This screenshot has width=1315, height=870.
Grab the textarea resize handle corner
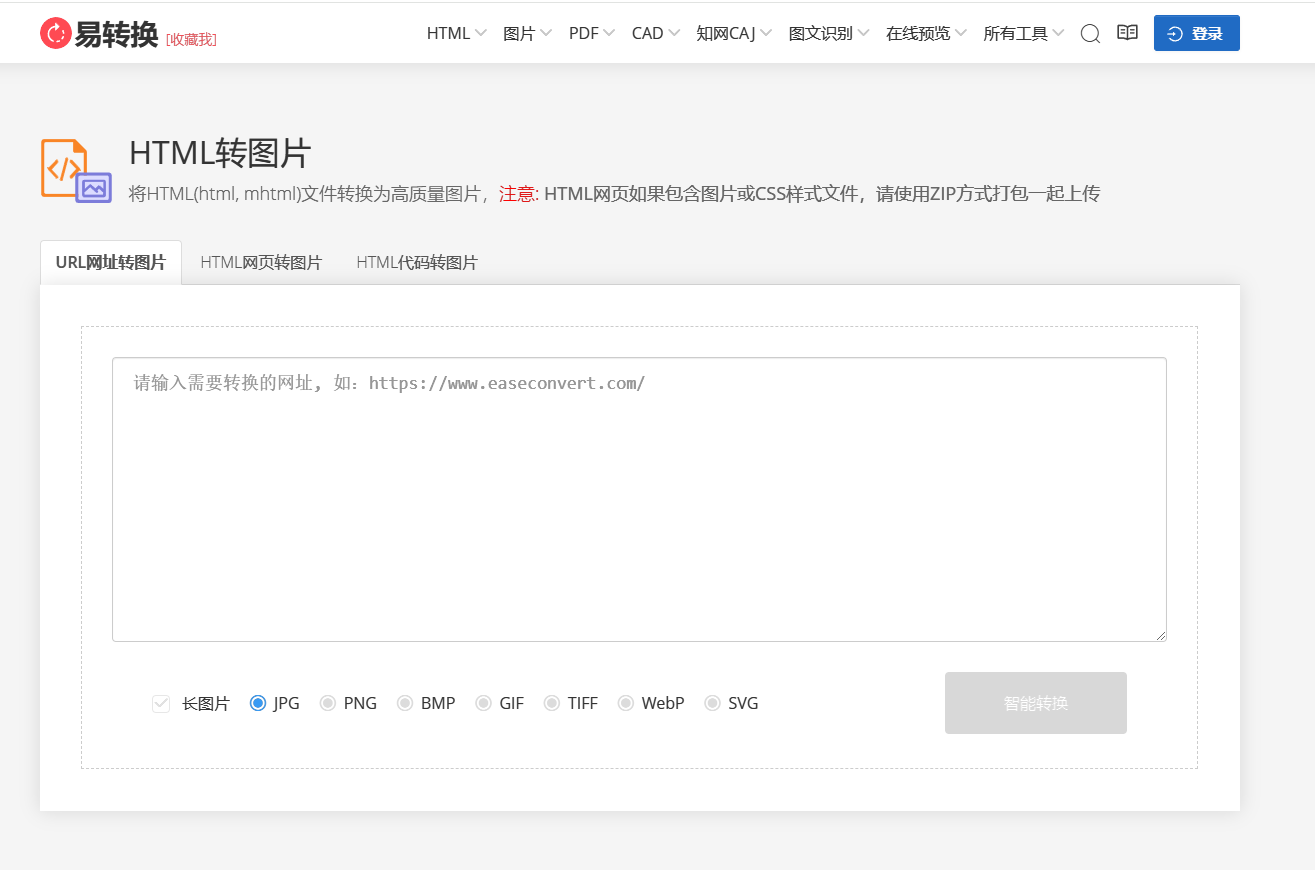point(1161,636)
